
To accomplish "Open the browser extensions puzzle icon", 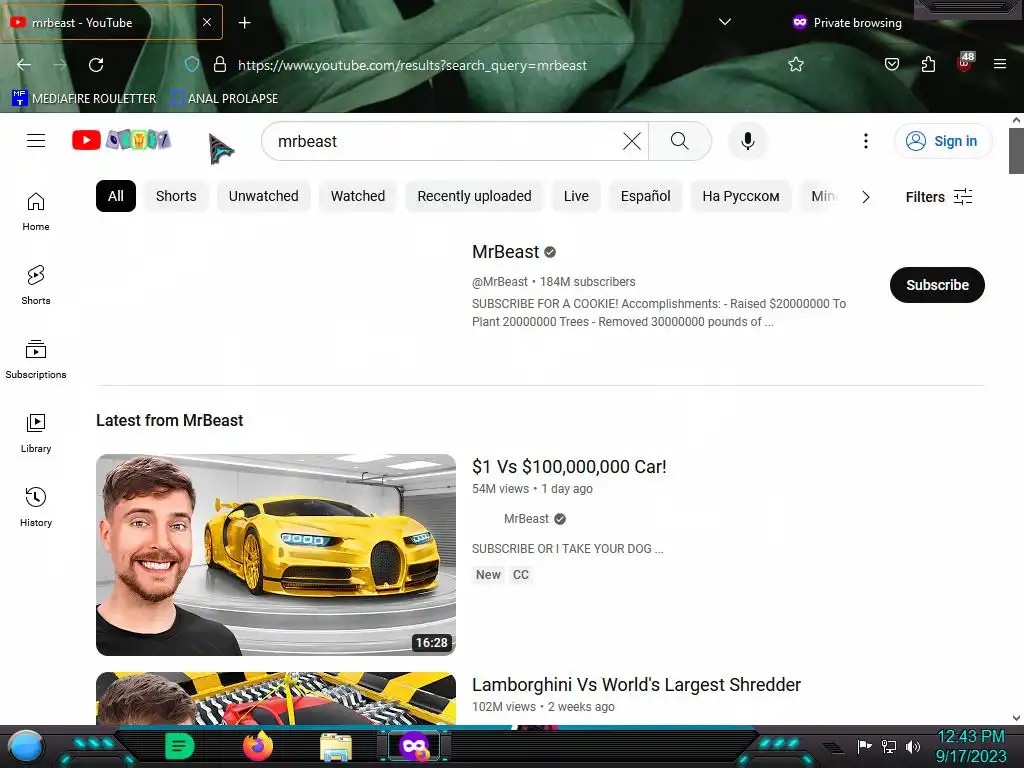I will point(928,65).
